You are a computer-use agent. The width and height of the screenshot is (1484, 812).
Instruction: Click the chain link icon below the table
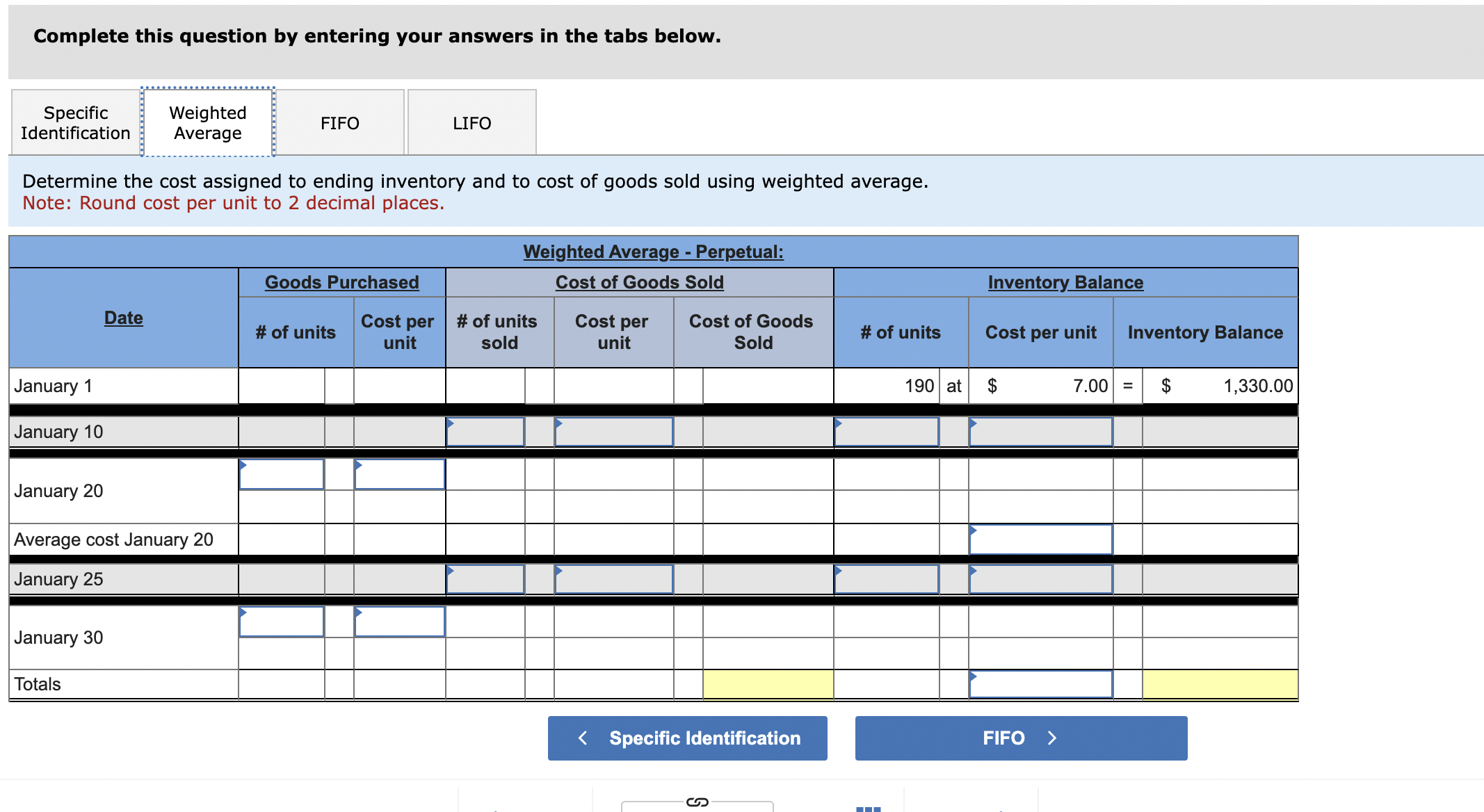pyautogui.click(x=697, y=803)
